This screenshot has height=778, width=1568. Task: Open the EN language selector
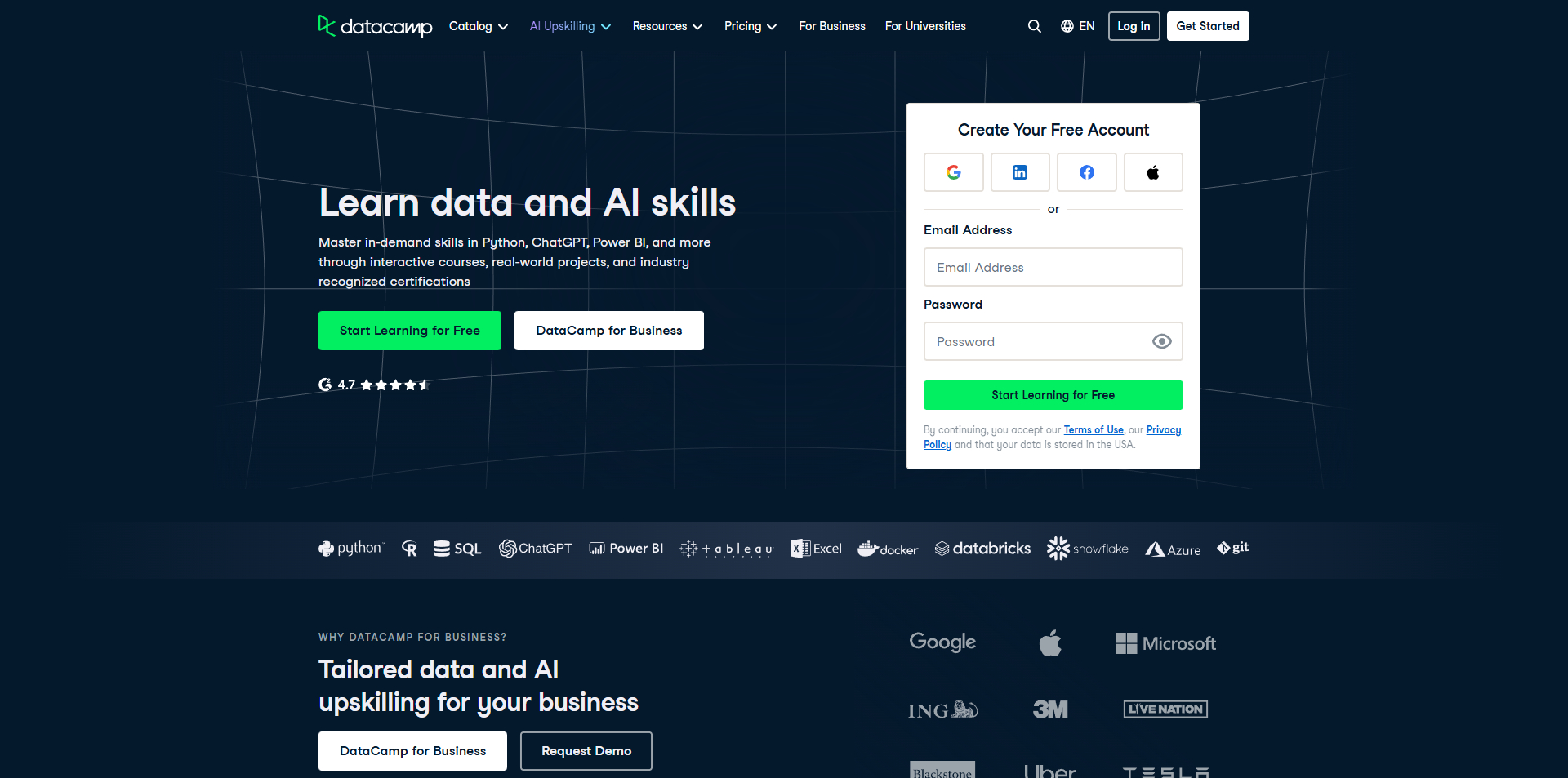[x=1077, y=25]
